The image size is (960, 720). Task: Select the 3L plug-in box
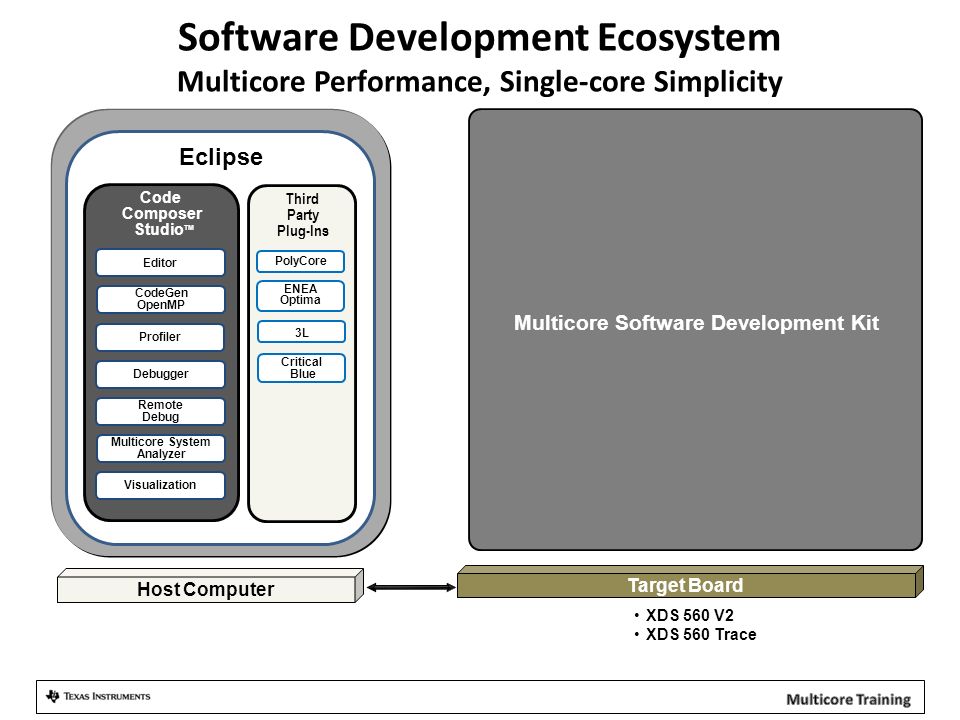[x=301, y=332]
